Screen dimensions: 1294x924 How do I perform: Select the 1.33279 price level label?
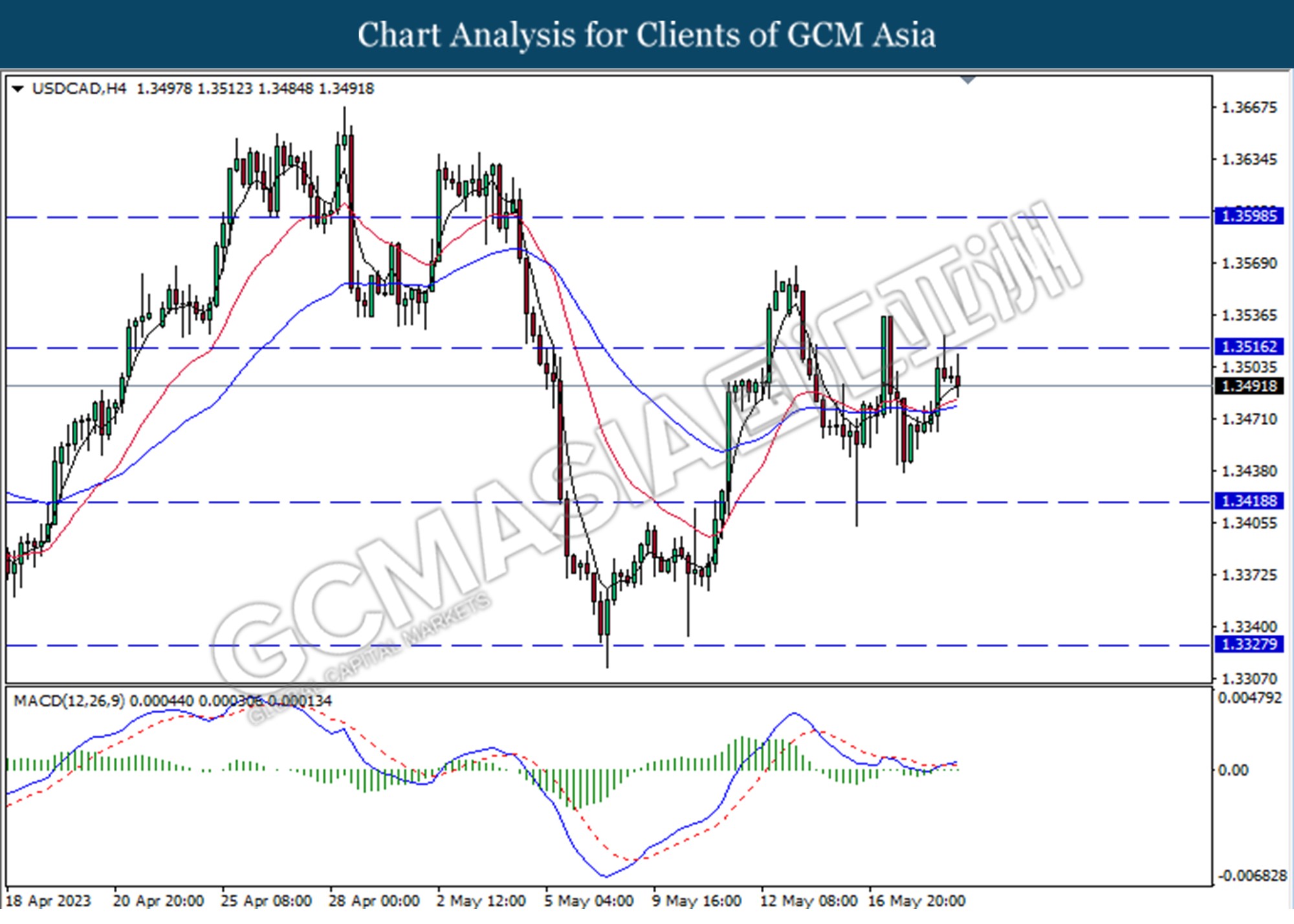click(x=1249, y=644)
